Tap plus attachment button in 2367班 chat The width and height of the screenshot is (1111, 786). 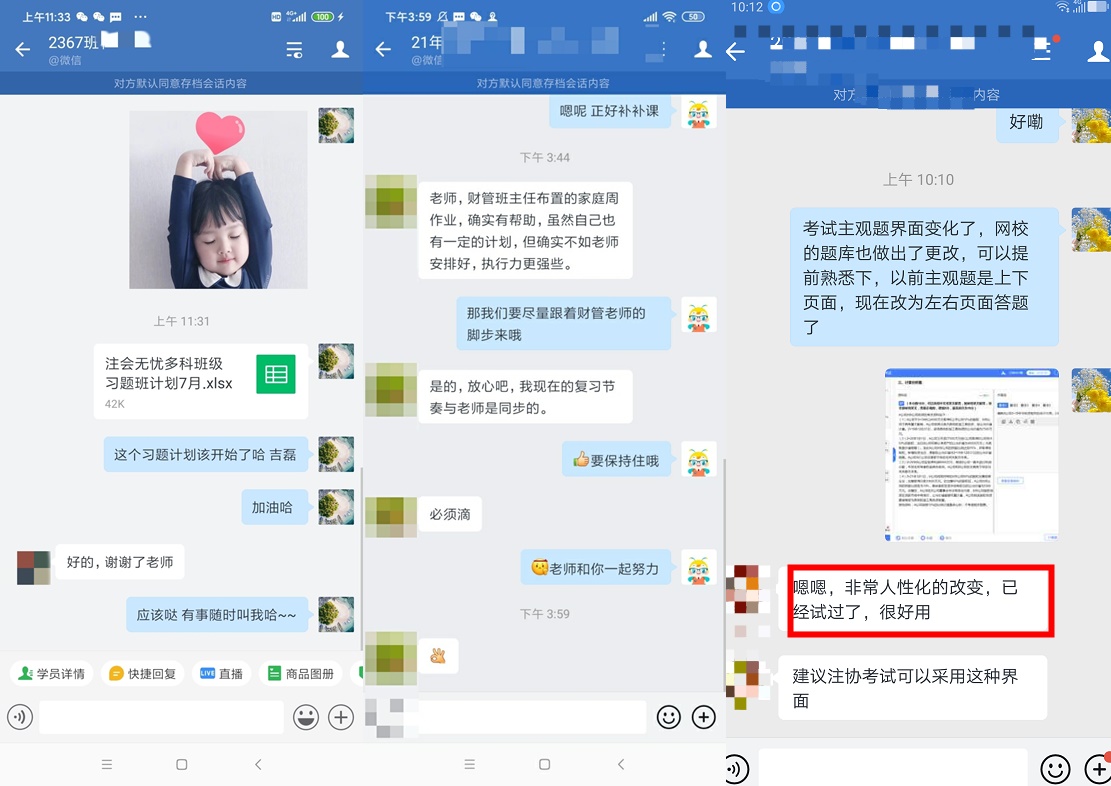pyautogui.click(x=341, y=717)
